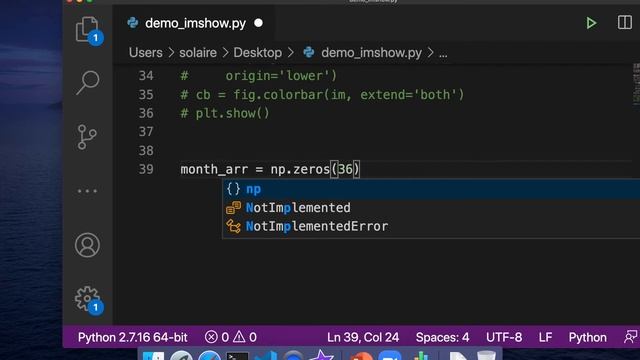This screenshot has width=640, height=360.
Task: Show additional views via ellipsis in activity bar
Action: (87, 191)
